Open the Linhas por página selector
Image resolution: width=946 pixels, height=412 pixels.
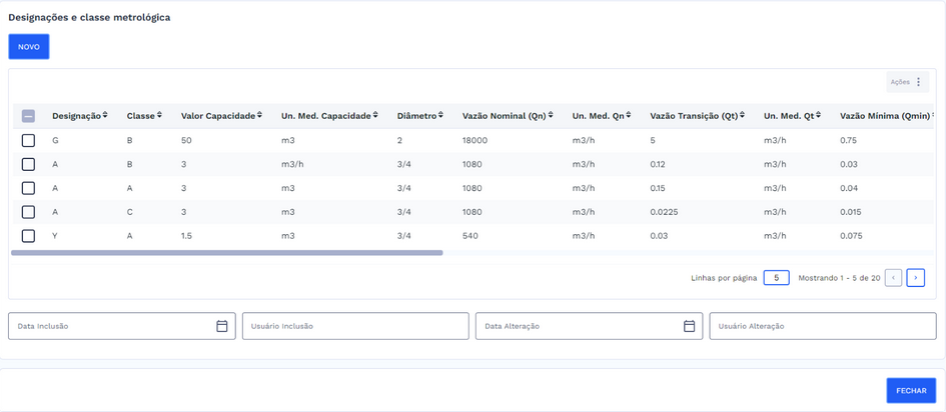pyautogui.click(x=776, y=278)
